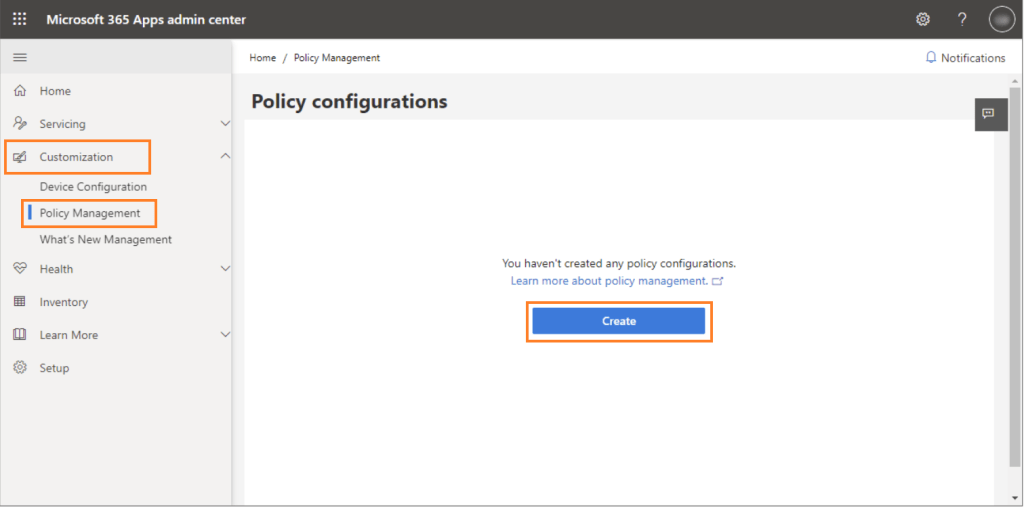
Task: Click the vertical scrollbar thumb
Action: coord(1015,277)
